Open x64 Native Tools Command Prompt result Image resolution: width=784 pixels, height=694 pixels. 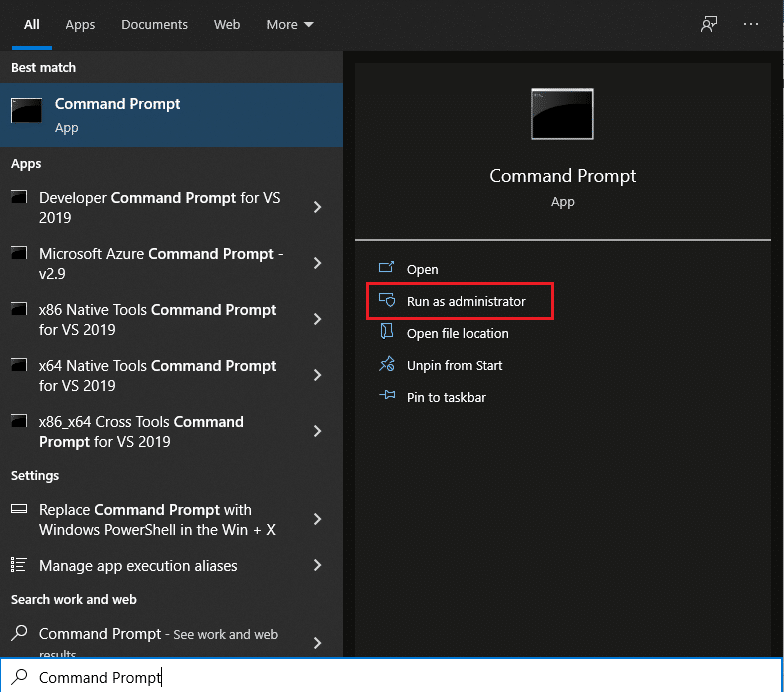(157, 375)
